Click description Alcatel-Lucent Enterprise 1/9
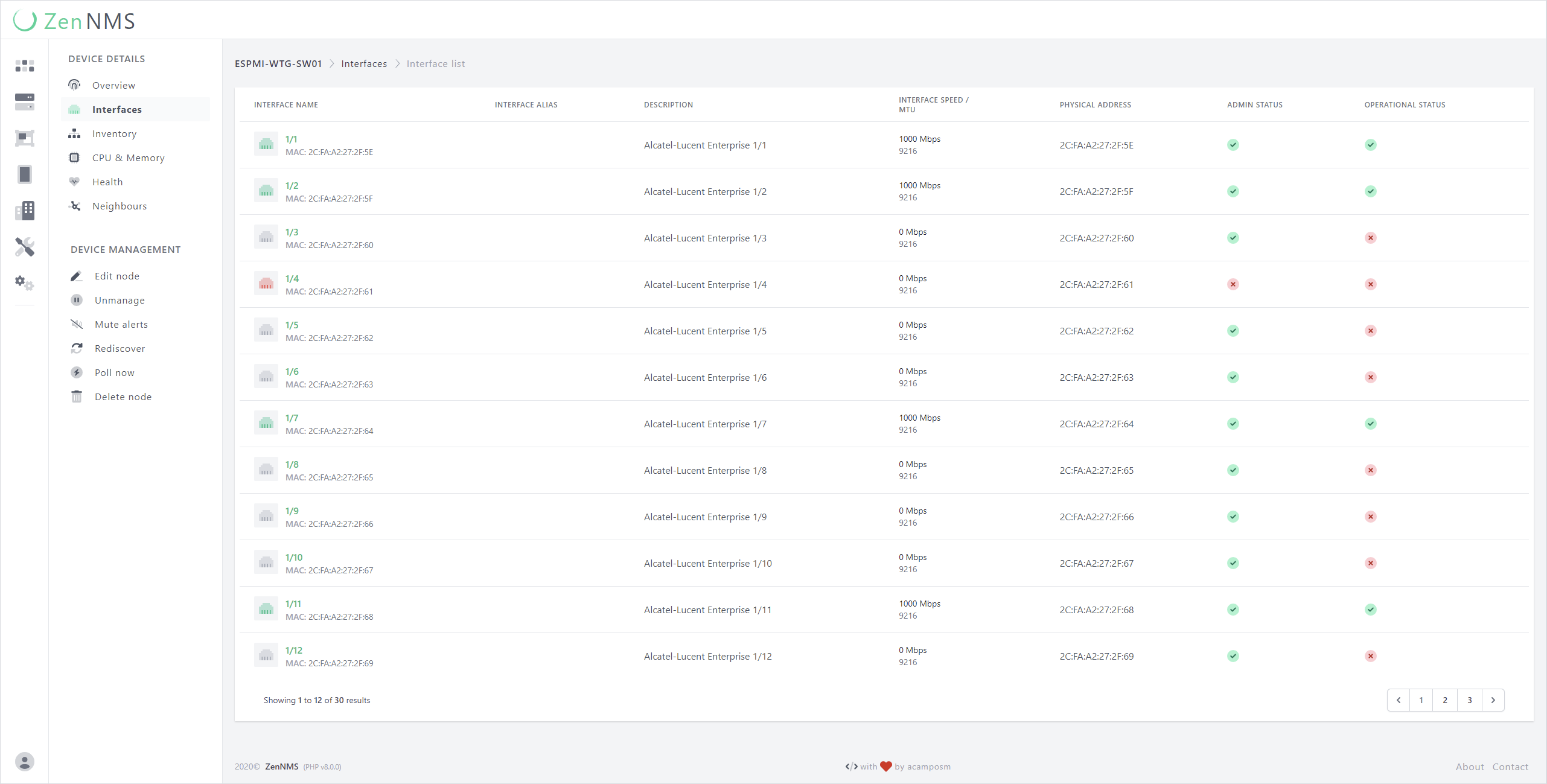Image resolution: width=1547 pixels, height=784 pixels. click(705, 517)
